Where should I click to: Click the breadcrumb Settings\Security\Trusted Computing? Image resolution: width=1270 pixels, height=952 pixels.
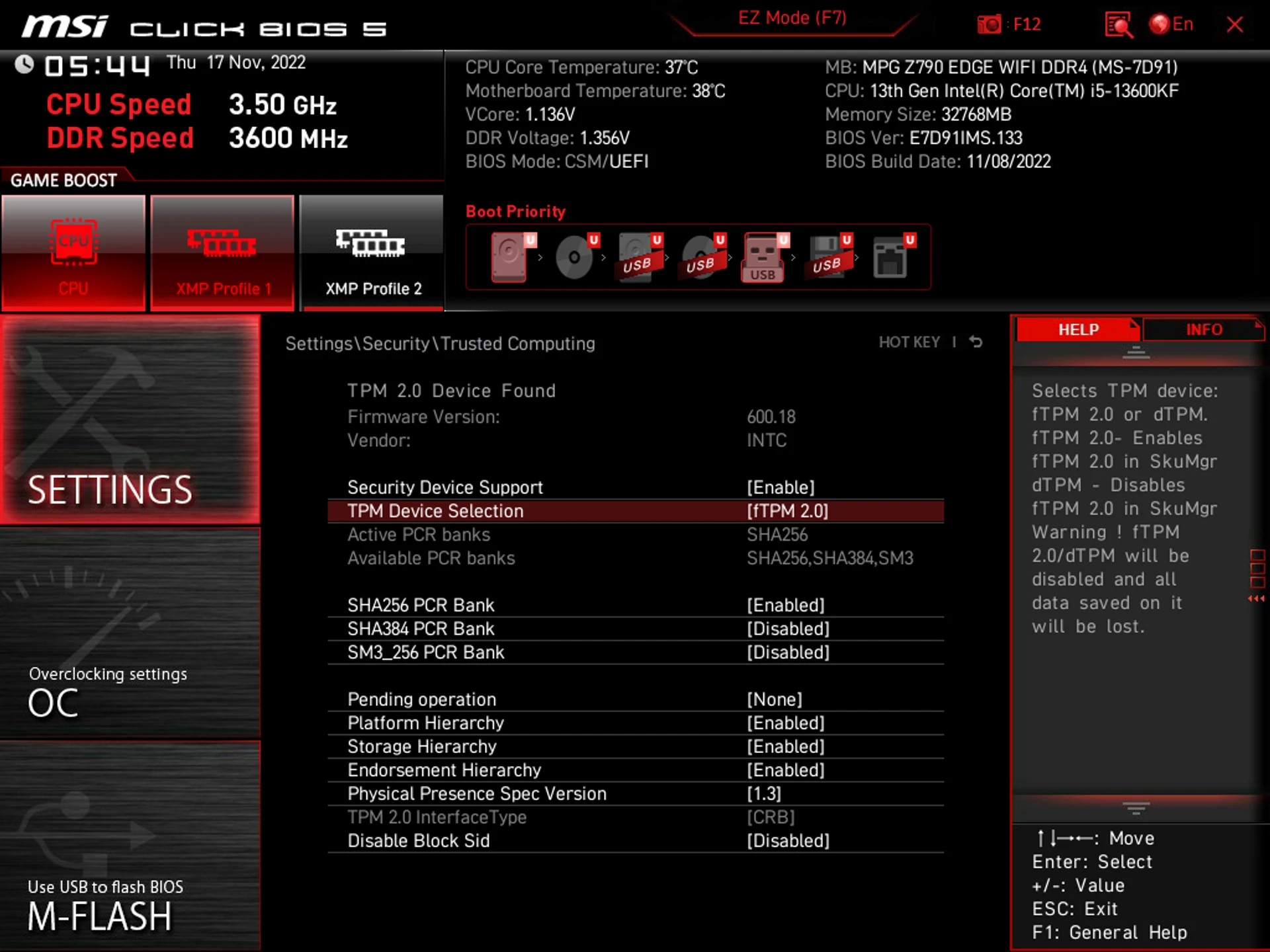point(440,344)
